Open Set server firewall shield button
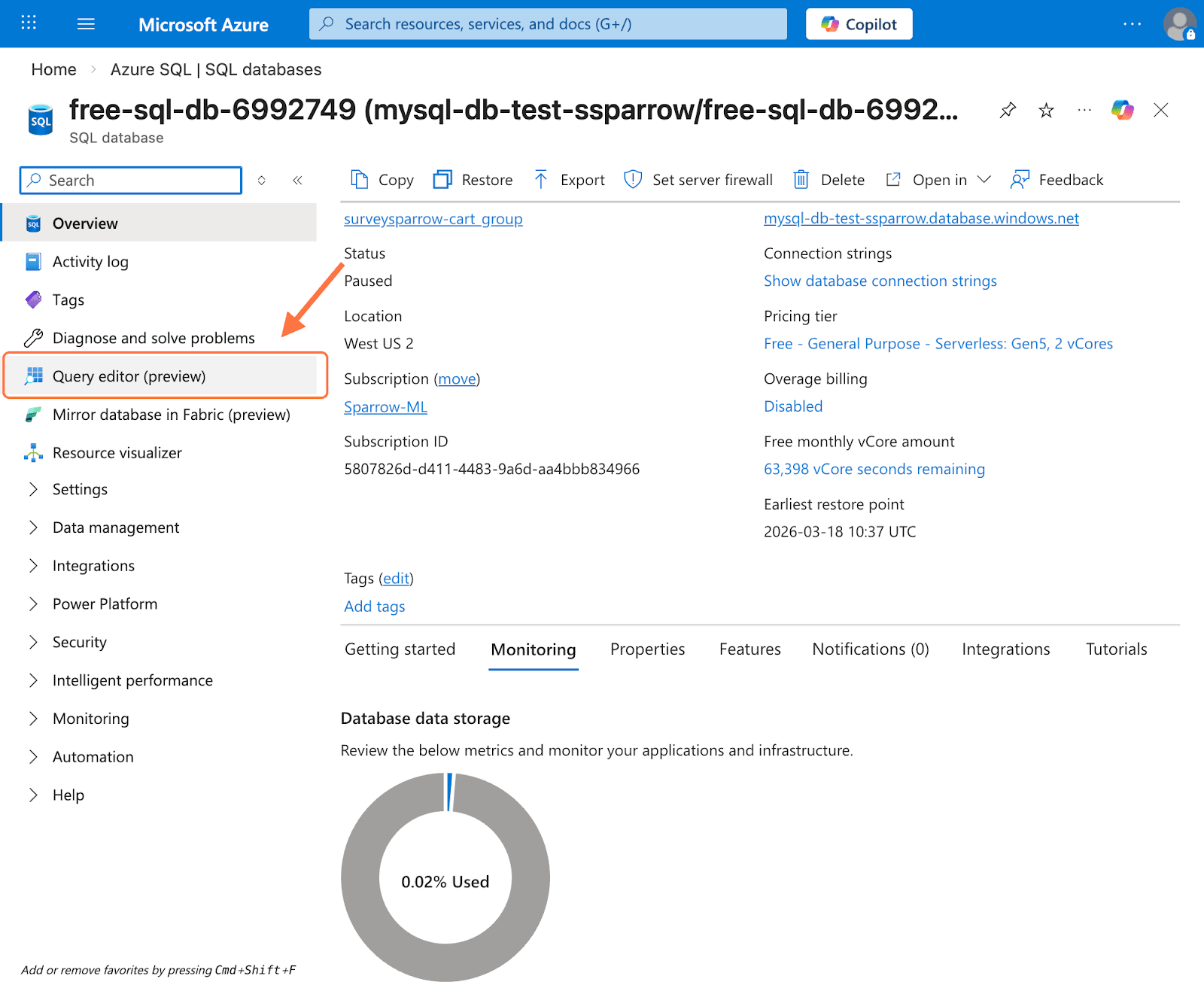Image resolution: width=1204 pixels, height=982 pixels. click(698, 180)
